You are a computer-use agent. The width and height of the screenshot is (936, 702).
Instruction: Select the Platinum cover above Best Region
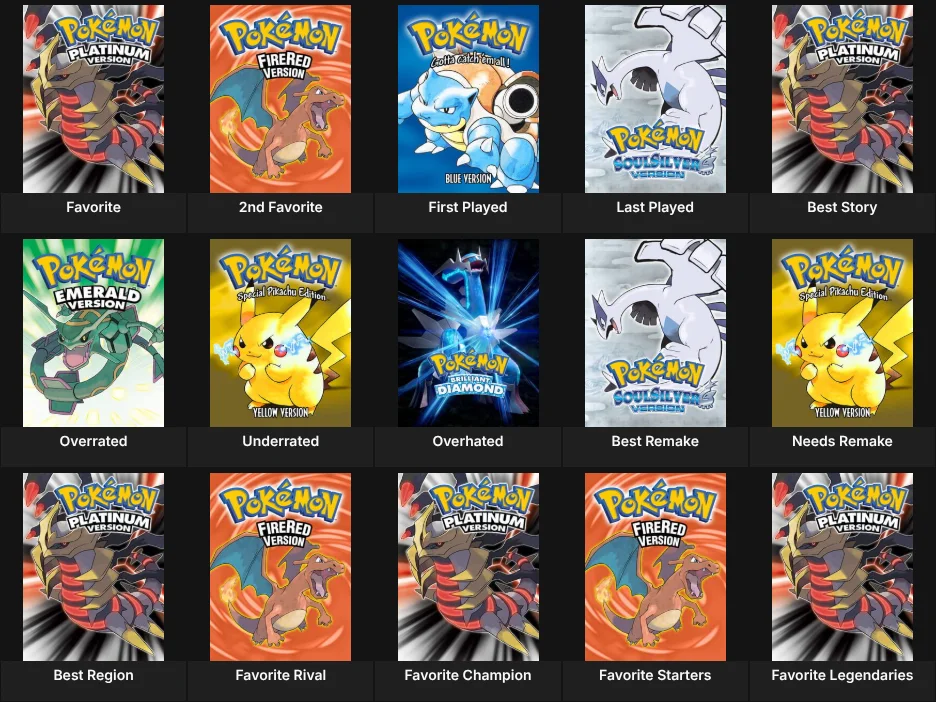pyautogui.click(x=93, y=567)
